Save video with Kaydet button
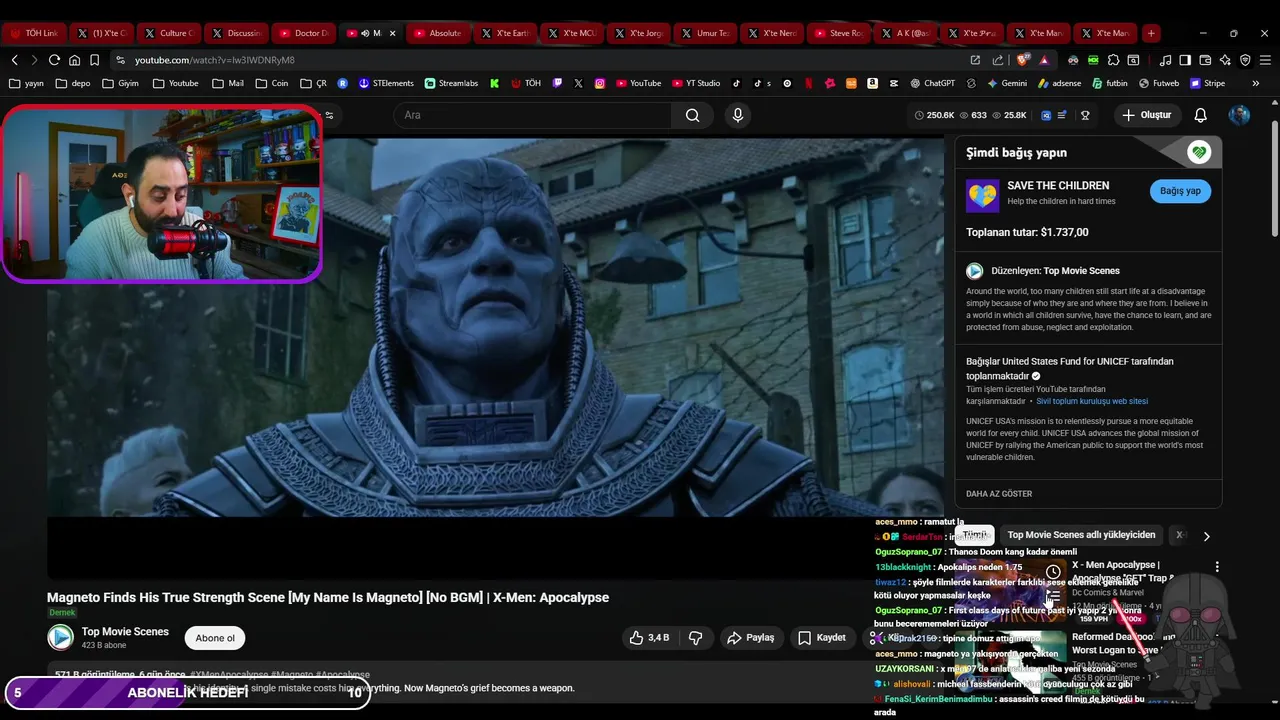 (822, 638)
